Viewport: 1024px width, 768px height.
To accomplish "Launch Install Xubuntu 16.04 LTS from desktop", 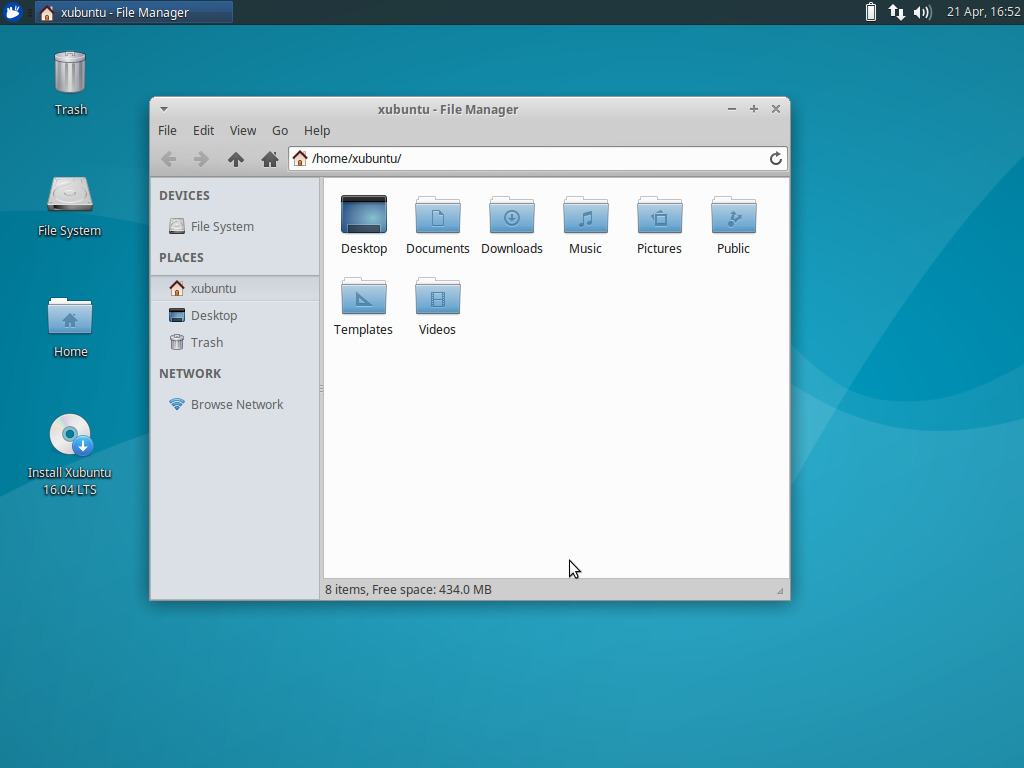I will coord(70,434).
